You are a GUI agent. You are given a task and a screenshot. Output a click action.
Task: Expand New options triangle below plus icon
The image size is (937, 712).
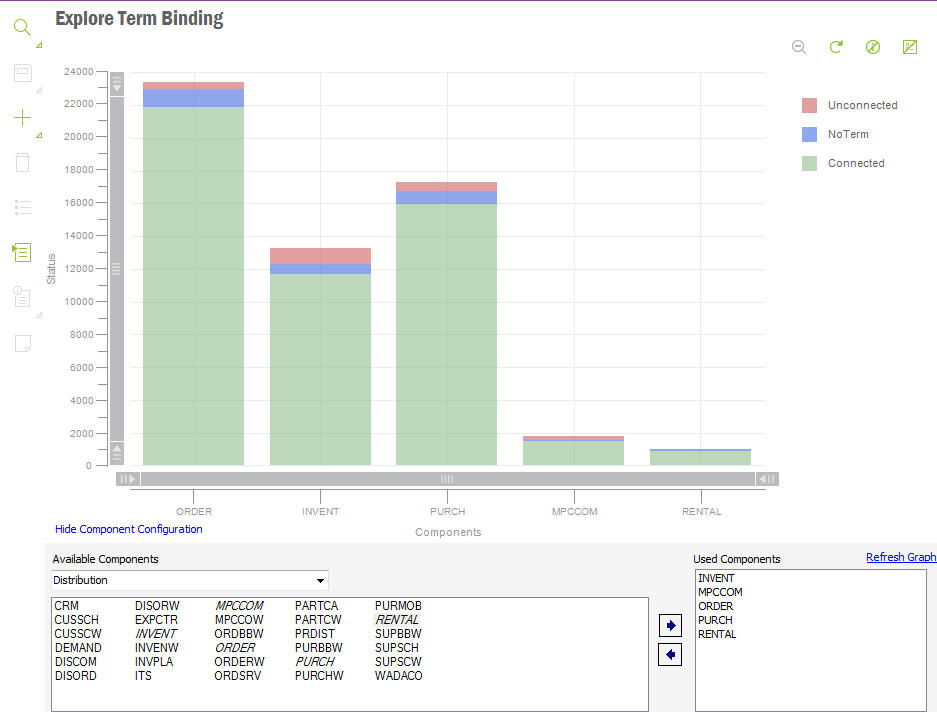(40, 135)
